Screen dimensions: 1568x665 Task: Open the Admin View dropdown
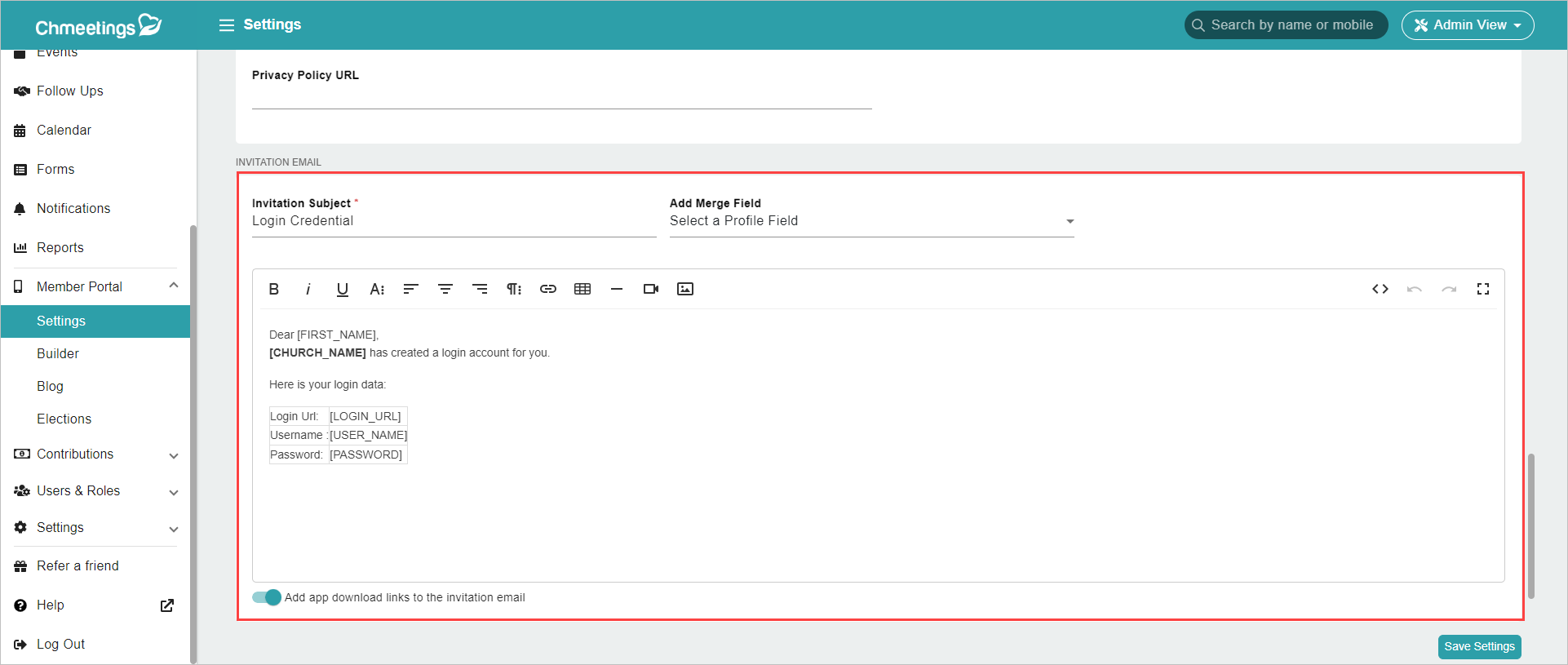pos(1468,25)
